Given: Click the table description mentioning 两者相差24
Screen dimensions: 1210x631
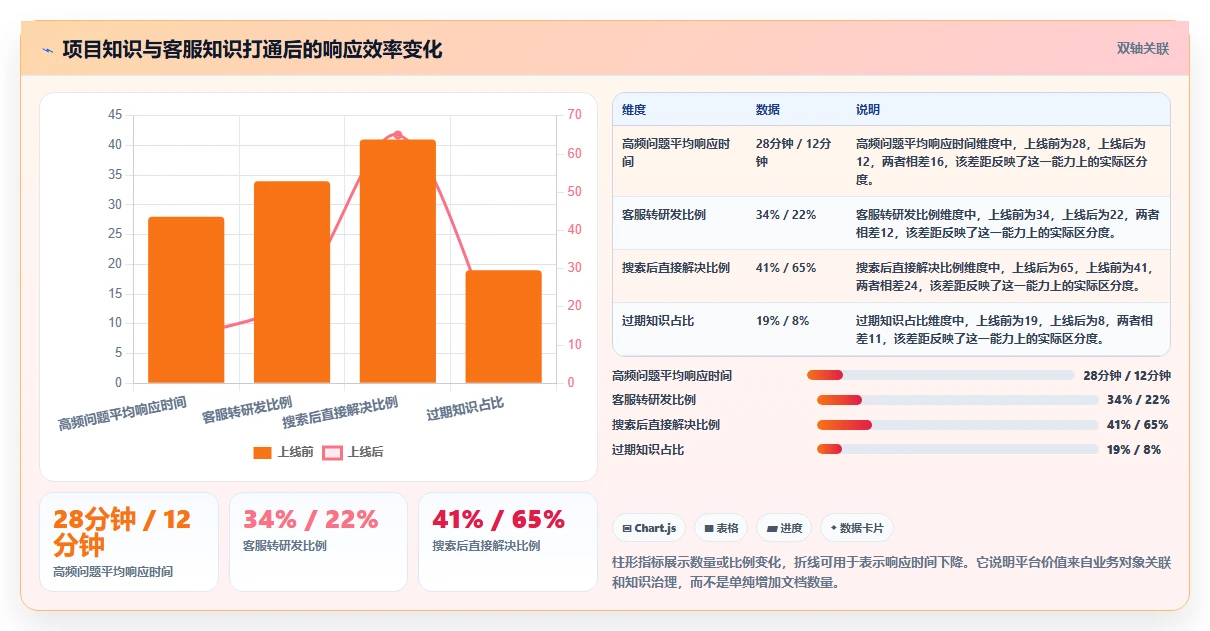Looking at the screenshot, I should [x=1008, y=277].
